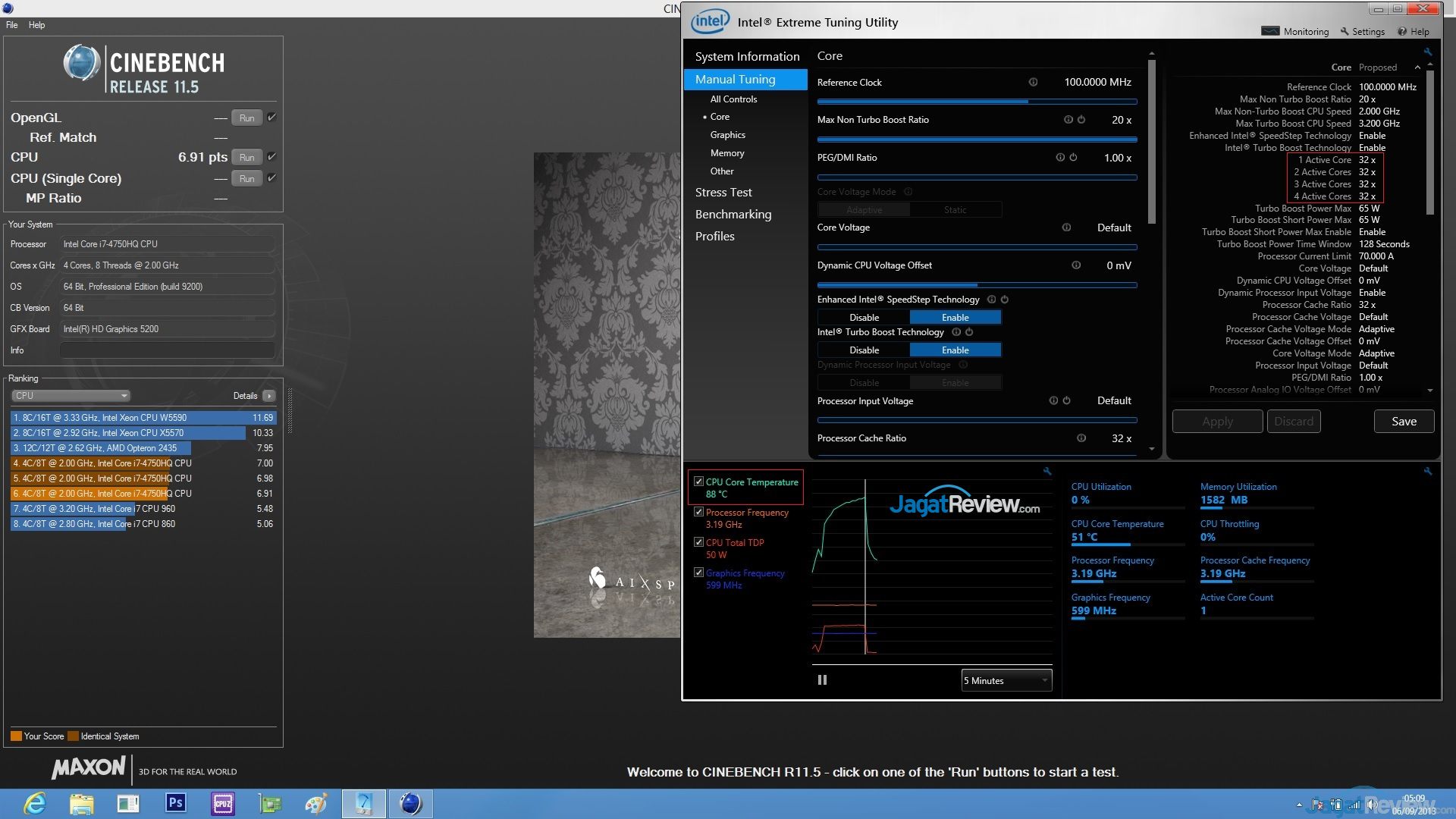Uncheck CPU Core Temperature graph checkbox
The image size is (1456, 819).
coord(698,482)
